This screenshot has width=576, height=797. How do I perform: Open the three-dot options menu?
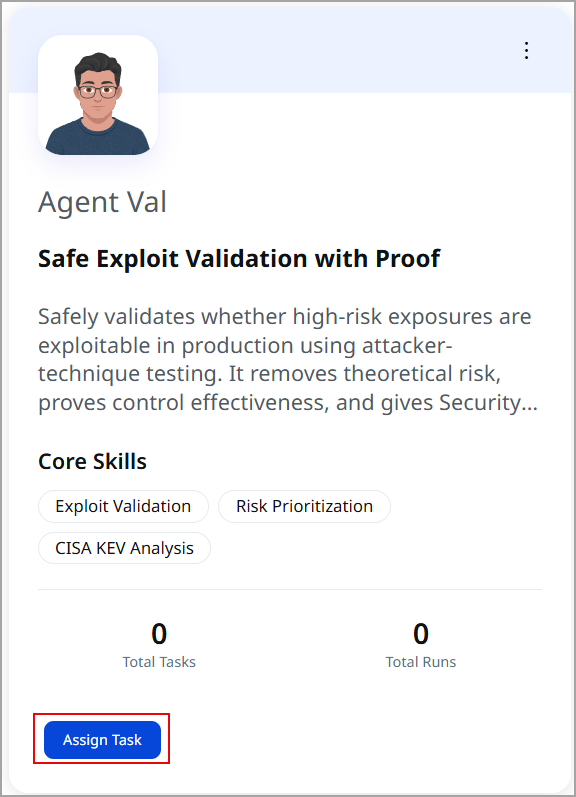pyautogui.click(x=526, y=51)
